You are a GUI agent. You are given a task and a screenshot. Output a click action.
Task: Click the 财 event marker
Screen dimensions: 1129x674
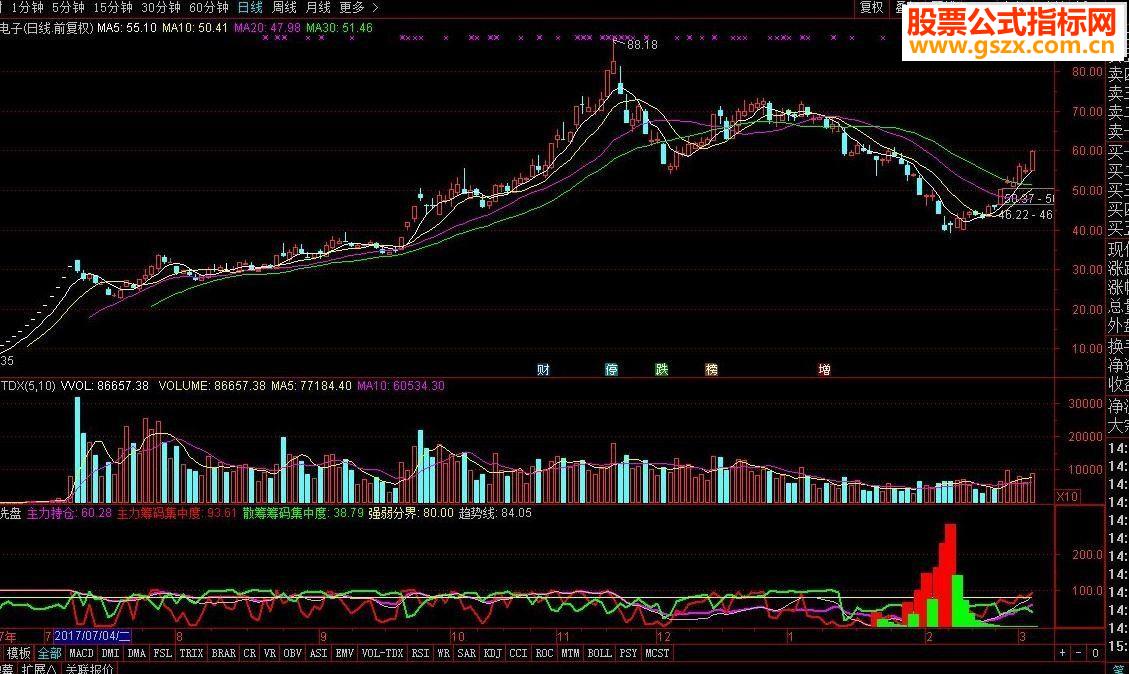544,369
